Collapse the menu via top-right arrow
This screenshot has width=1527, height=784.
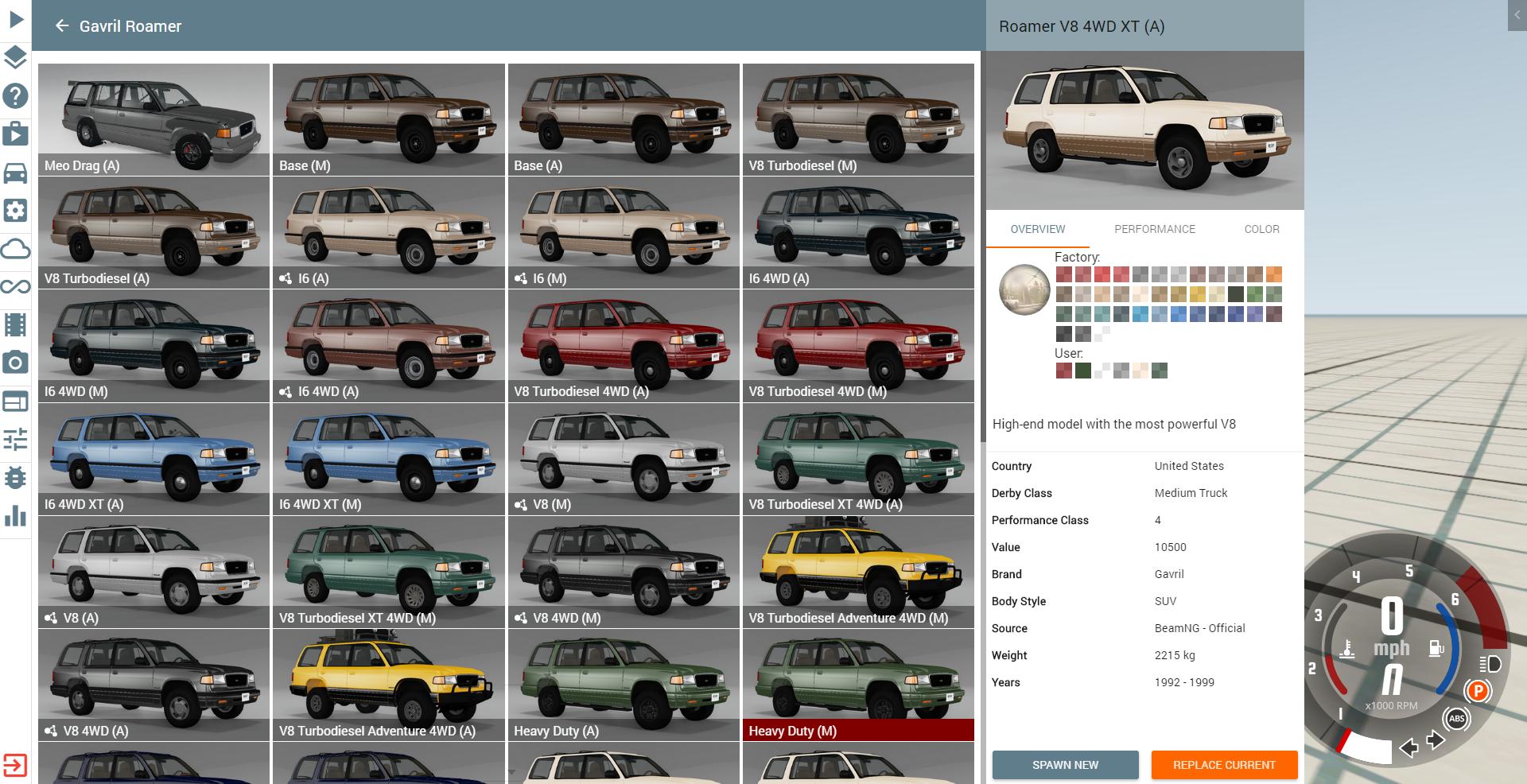(1517, 15)
